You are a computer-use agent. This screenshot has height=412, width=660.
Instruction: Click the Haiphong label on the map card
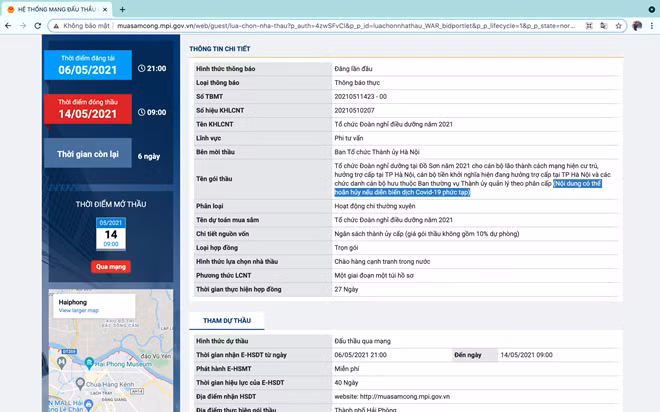click(73, 302)
